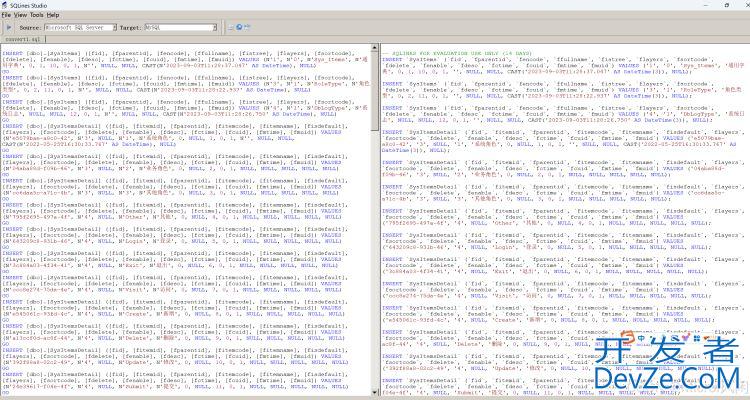Click N'Create' in the source pane
750x400 pixels.
pos(133,314)
